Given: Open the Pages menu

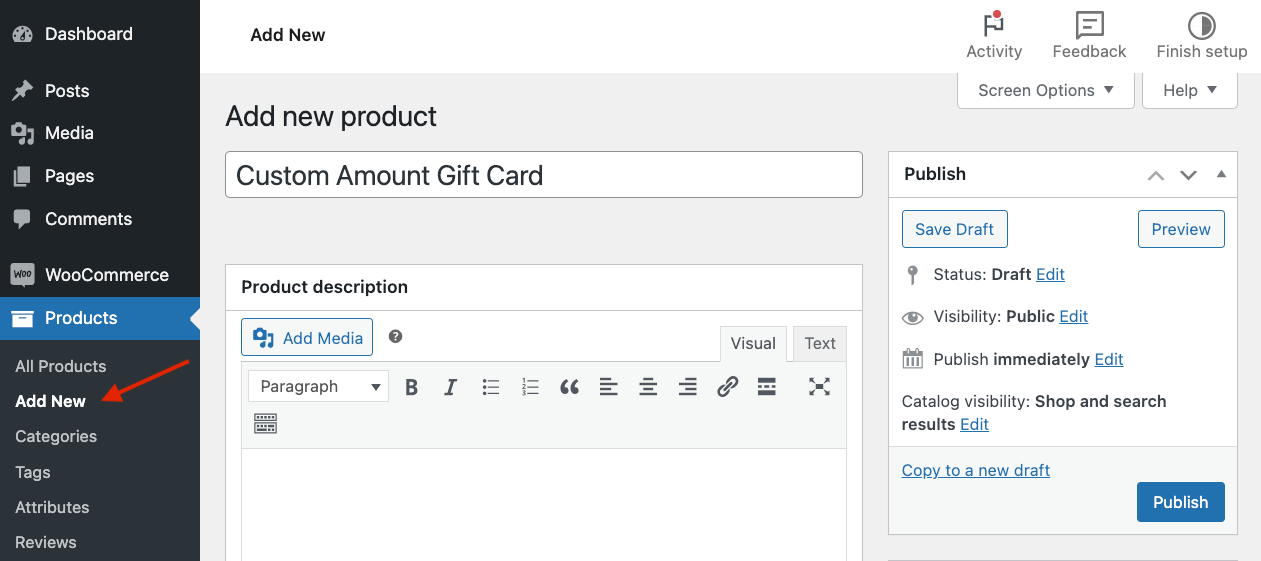Looking at the screenshot, I should tap(100, 176).
